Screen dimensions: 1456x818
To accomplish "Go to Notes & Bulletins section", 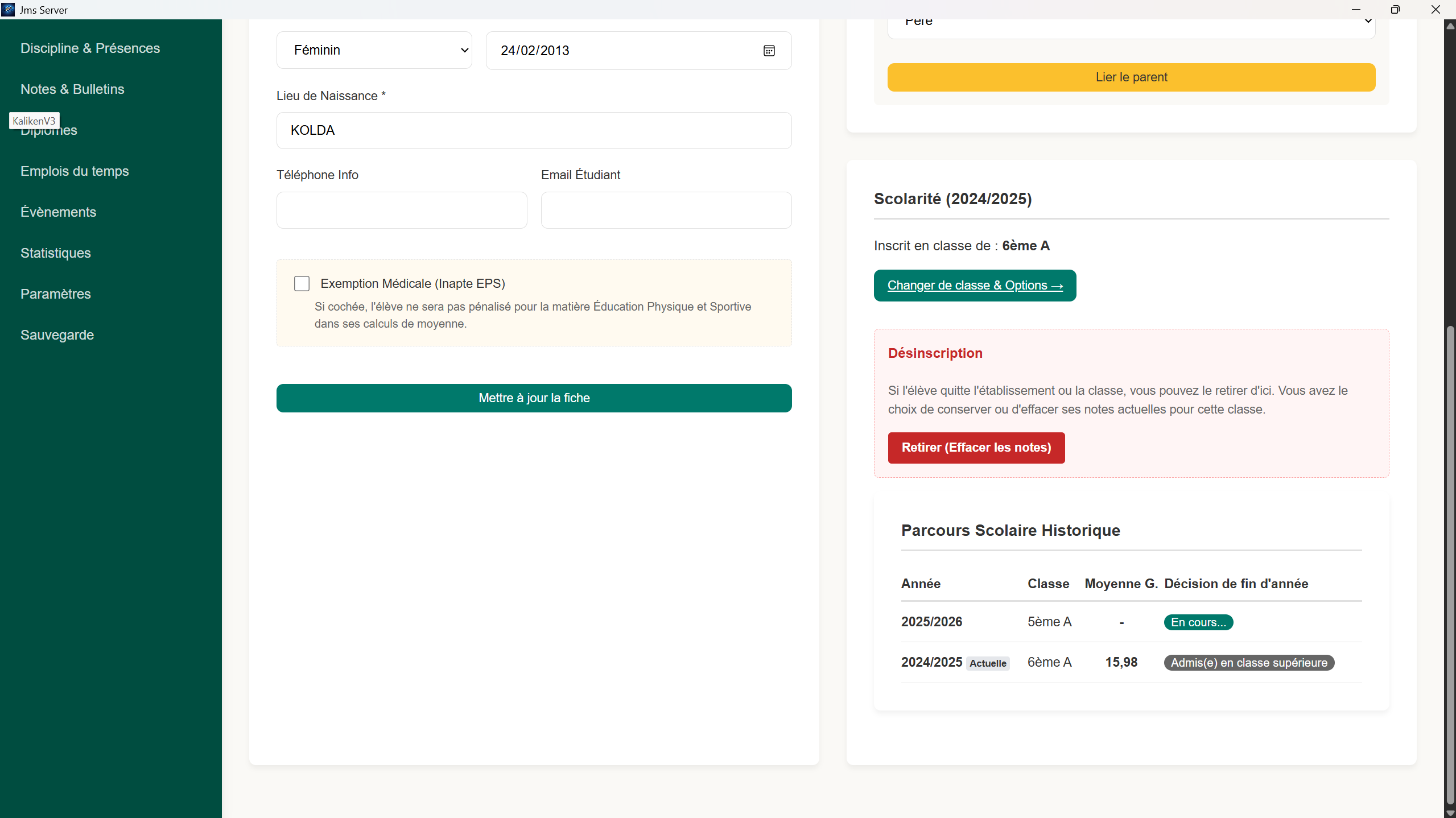I will 72,89.
